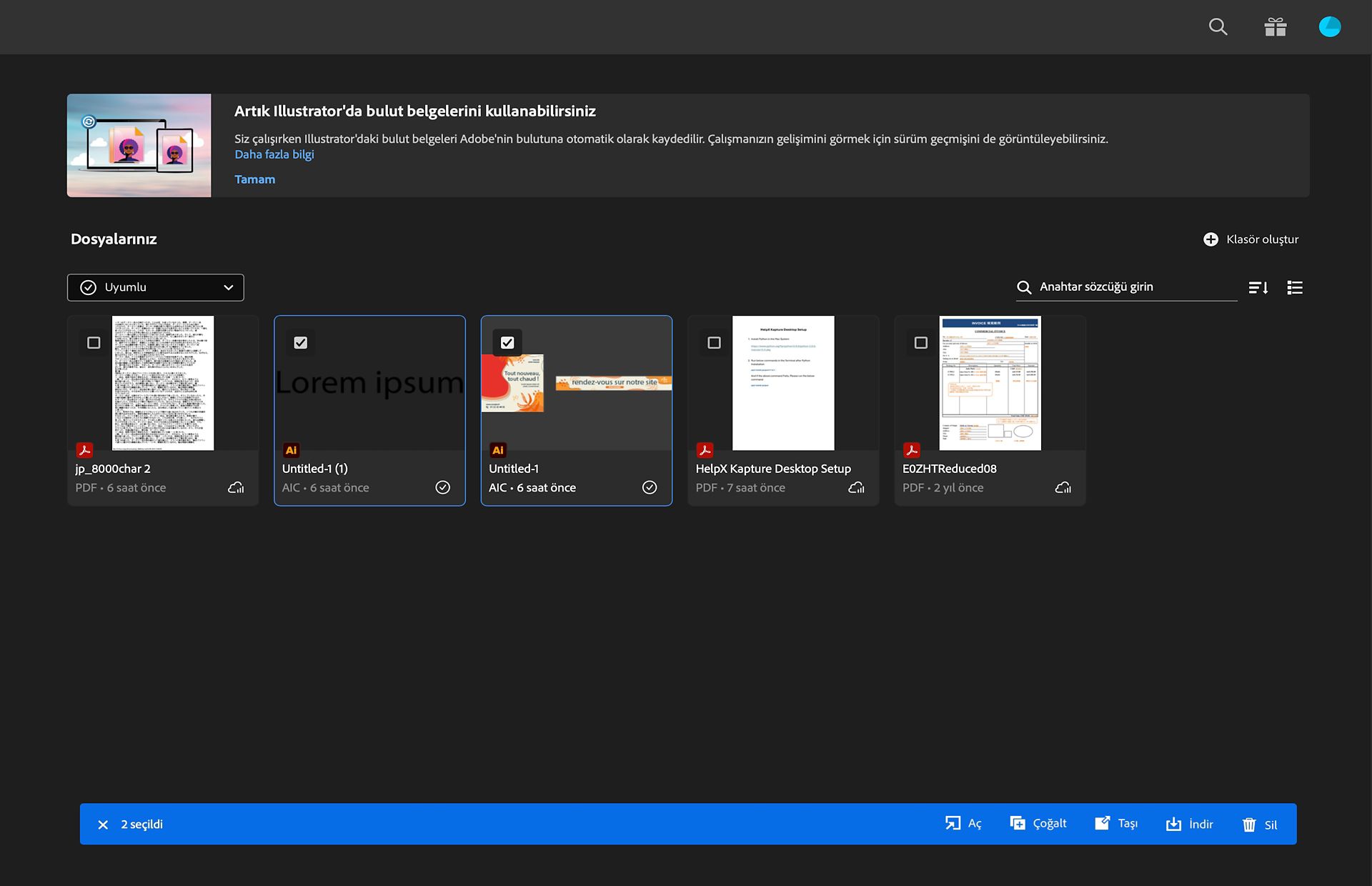Click cloud status icon on E0ZHTReduced08
Viewport: 1372px width, 886px height.
pos(1063,487)
